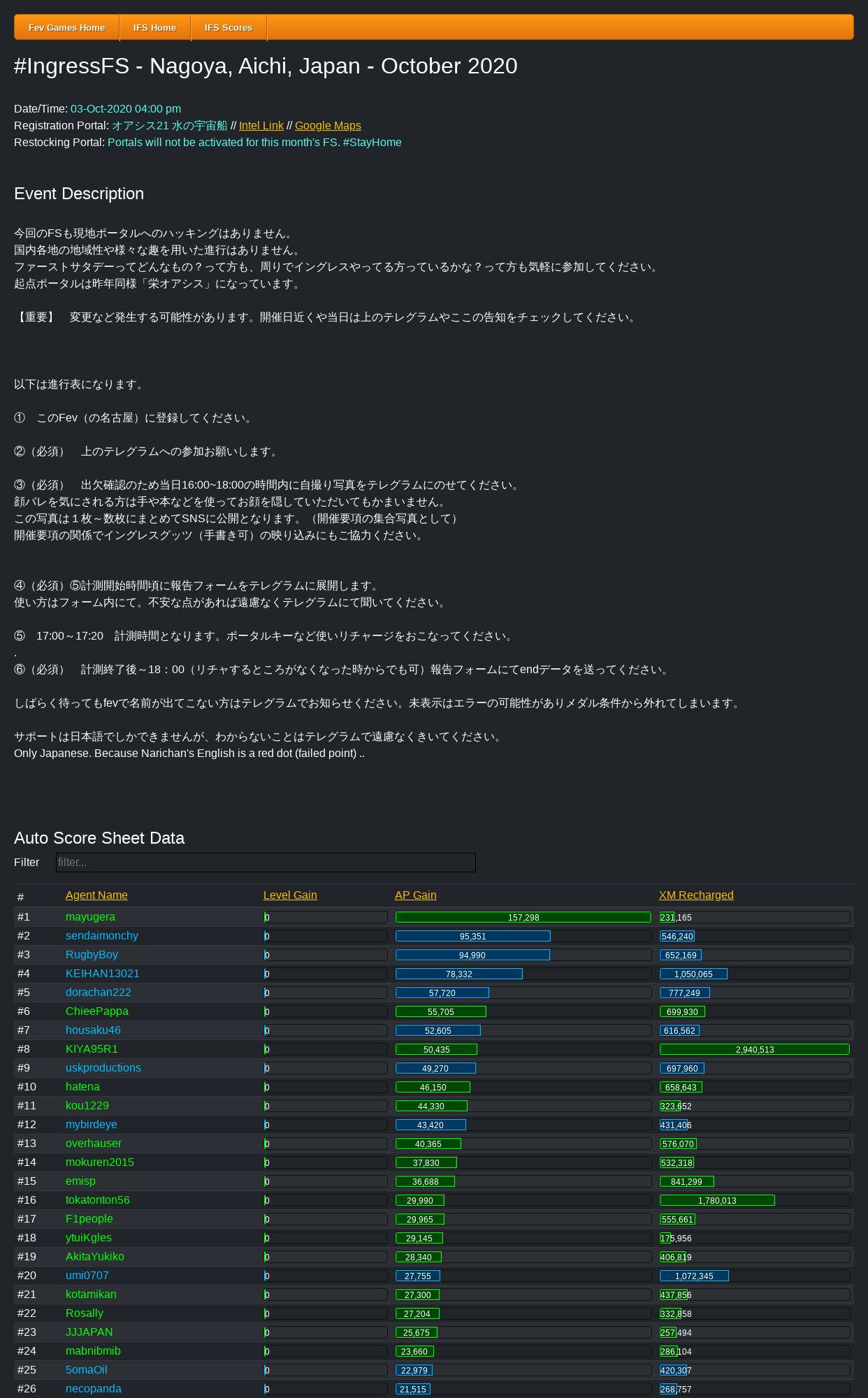Click the オアシス21 水の宇宙船 portal text
The width and height of the screenshot is (868, 1398).
click(170, 126)
